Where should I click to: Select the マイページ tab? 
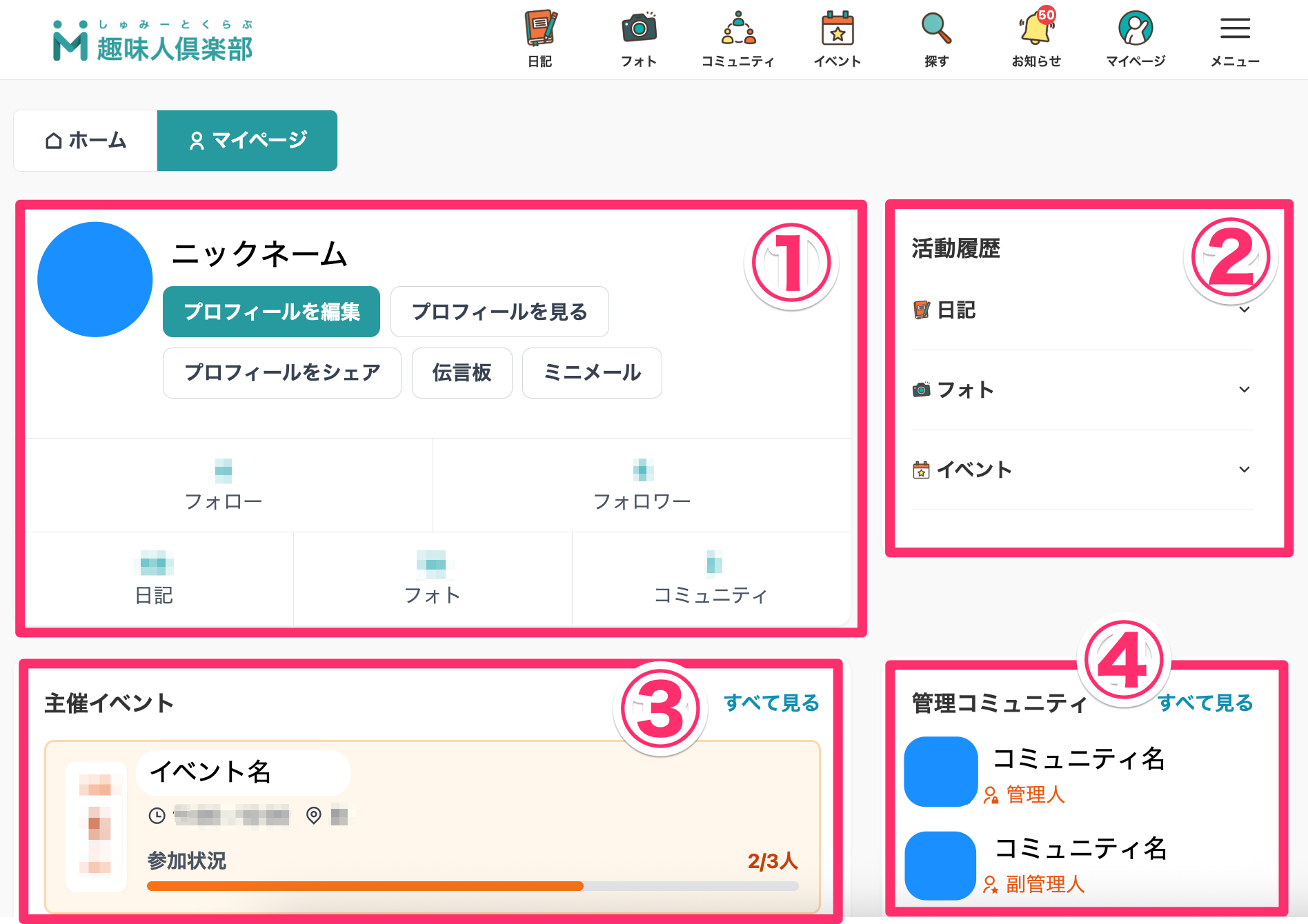pos(247,141)
